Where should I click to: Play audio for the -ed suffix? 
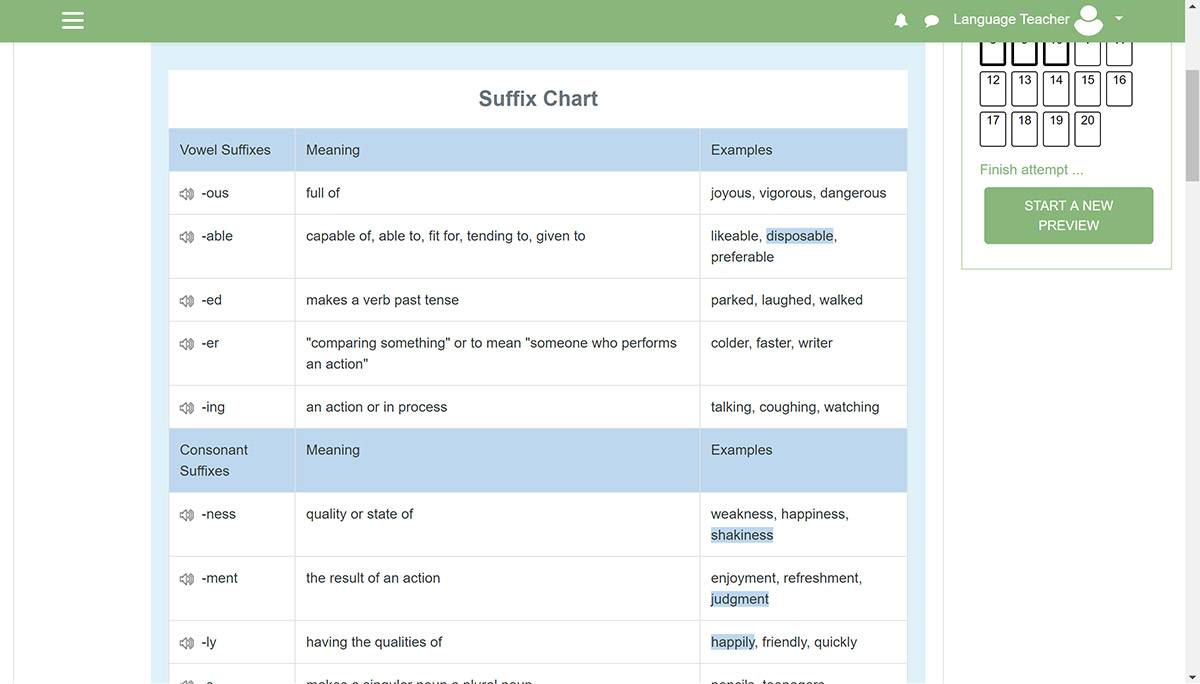coord(187,300)
